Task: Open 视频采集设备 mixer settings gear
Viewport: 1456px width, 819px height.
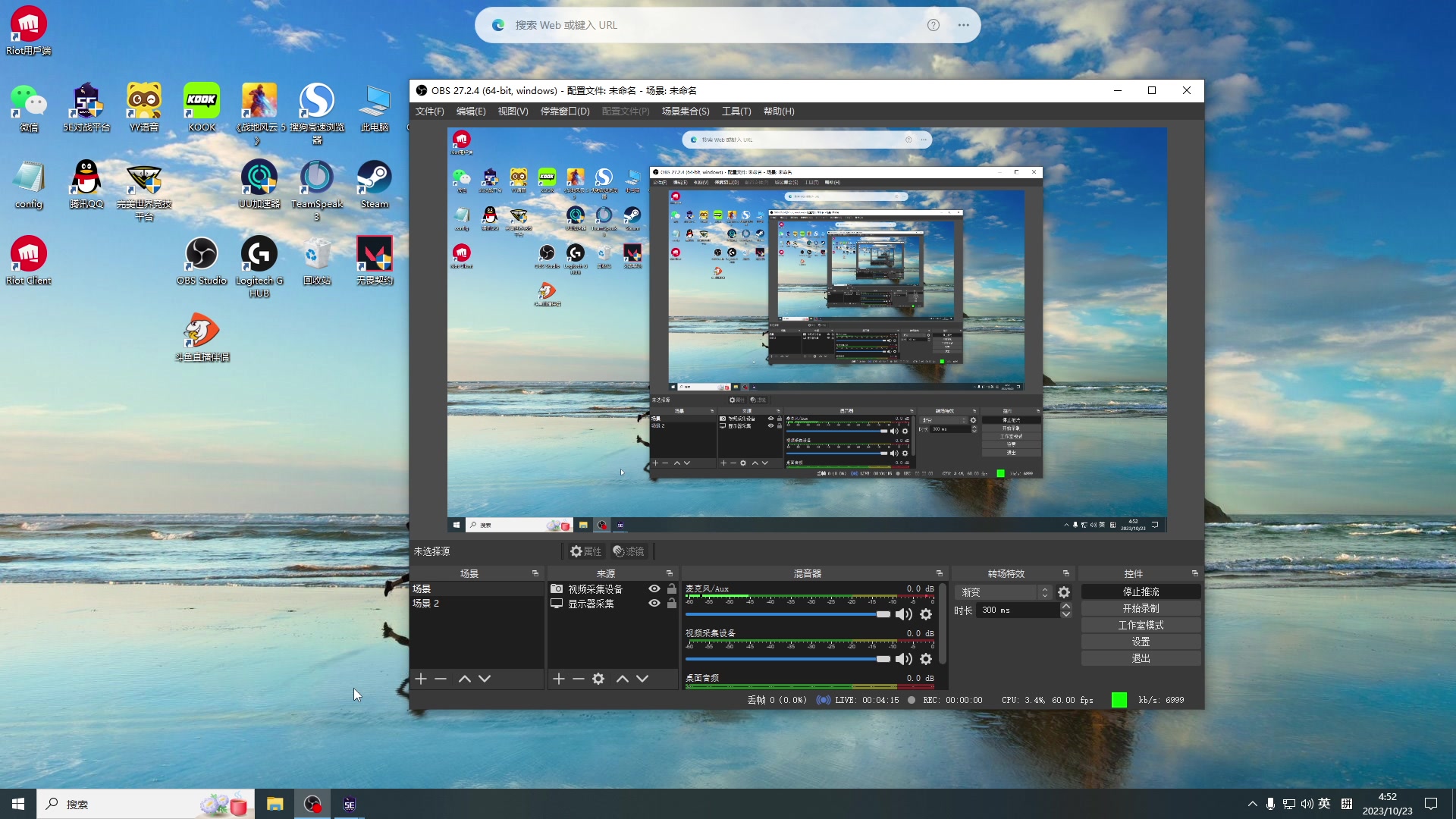Action: tap(926, 659)
